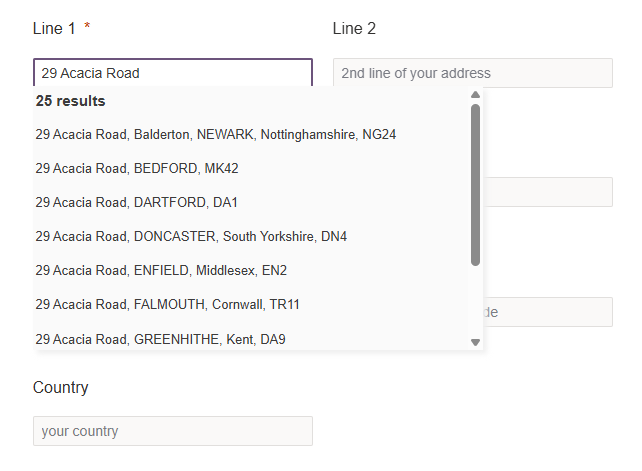This screenshot has width=642, height=471.
Task: Click the results list scrollbar thumb
Action: pos(475,185)
